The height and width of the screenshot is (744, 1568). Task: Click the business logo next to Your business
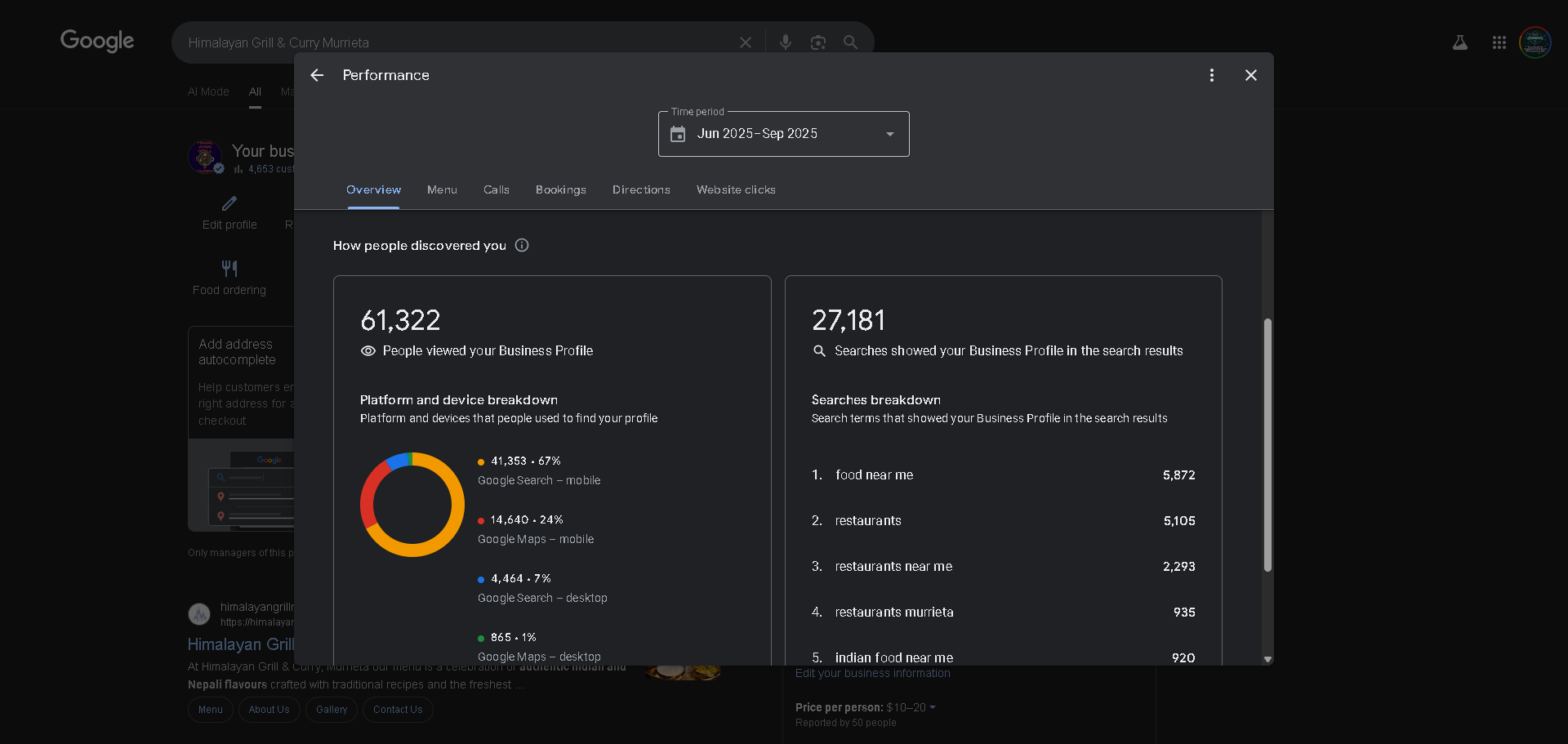tap(205, 157)
